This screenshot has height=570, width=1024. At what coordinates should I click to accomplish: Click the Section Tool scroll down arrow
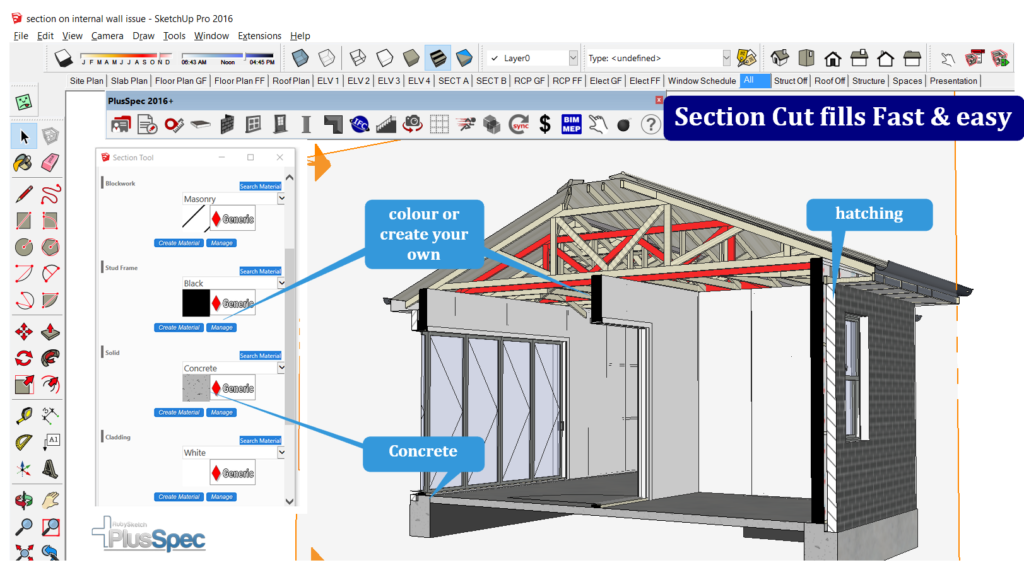(x=289, y=501)
